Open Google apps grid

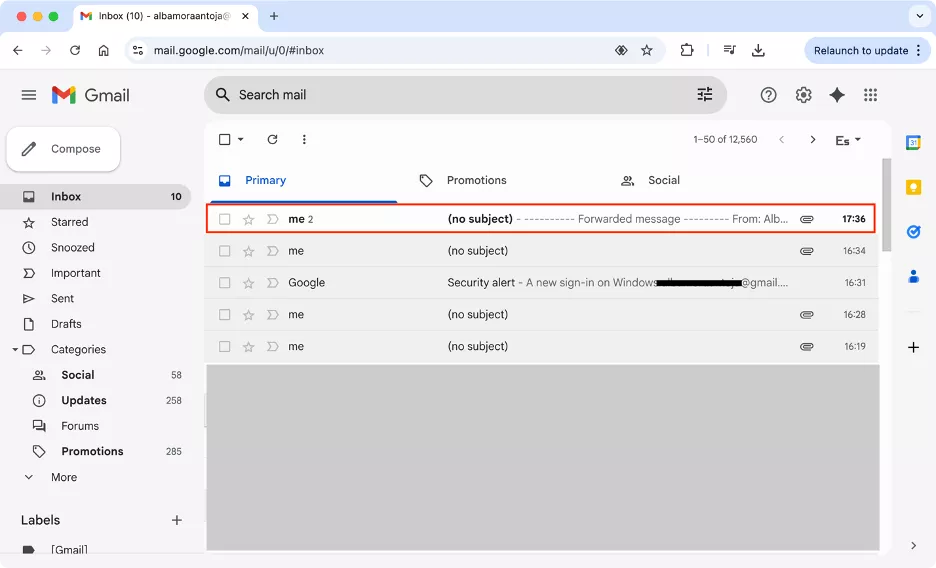[870, 95]
